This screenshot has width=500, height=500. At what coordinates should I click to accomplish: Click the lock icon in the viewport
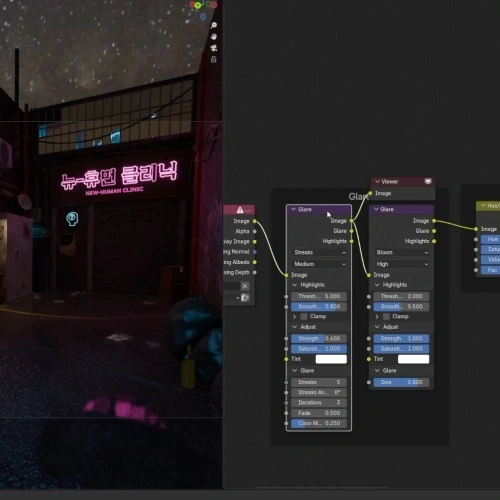pos(214,59)
